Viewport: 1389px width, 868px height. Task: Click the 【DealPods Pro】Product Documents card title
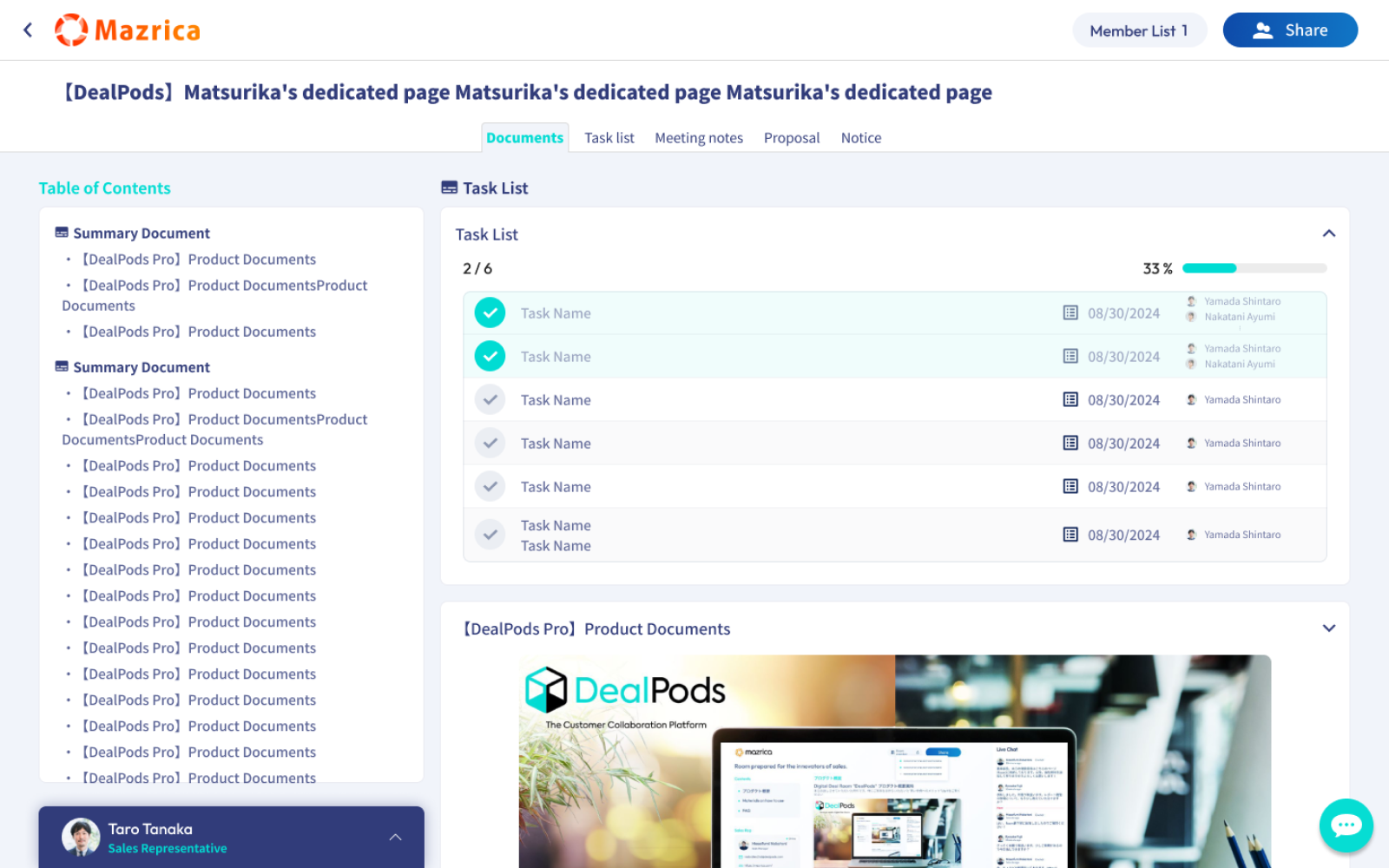pyautogui.click(x=596, y=628)
